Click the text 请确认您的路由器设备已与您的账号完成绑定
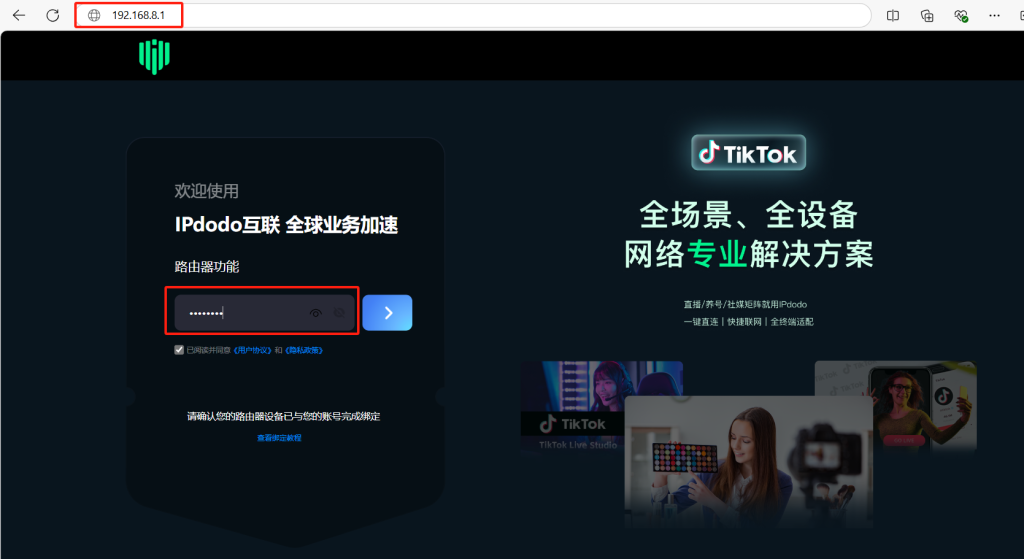 283,417
